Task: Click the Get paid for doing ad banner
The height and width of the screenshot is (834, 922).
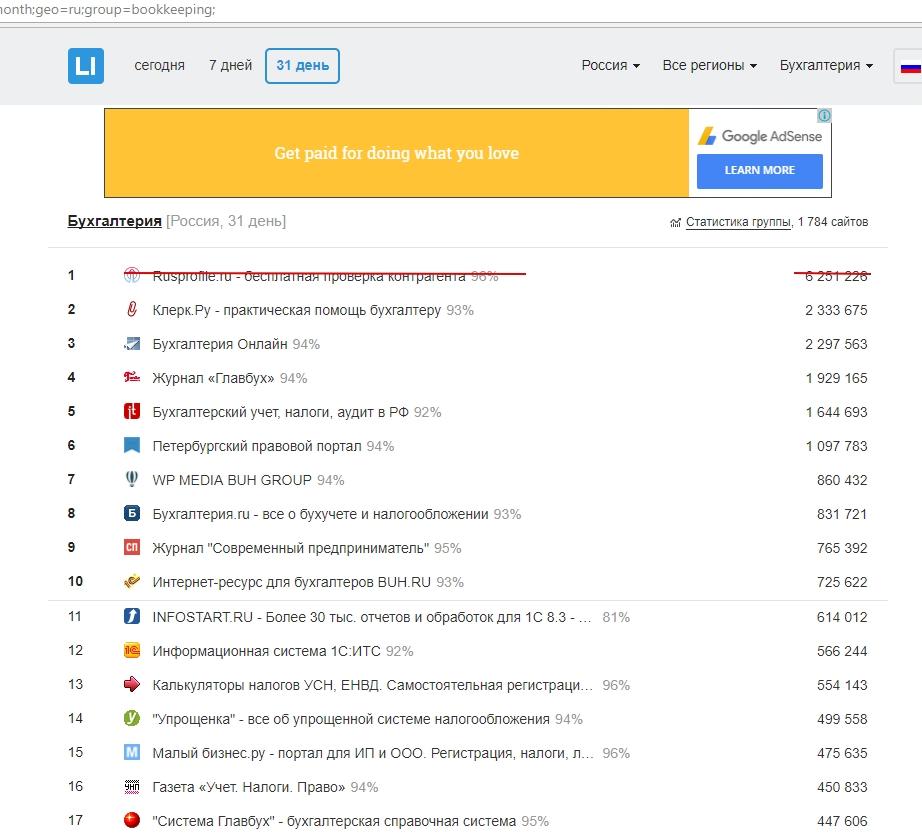Action: click(396, 153)
